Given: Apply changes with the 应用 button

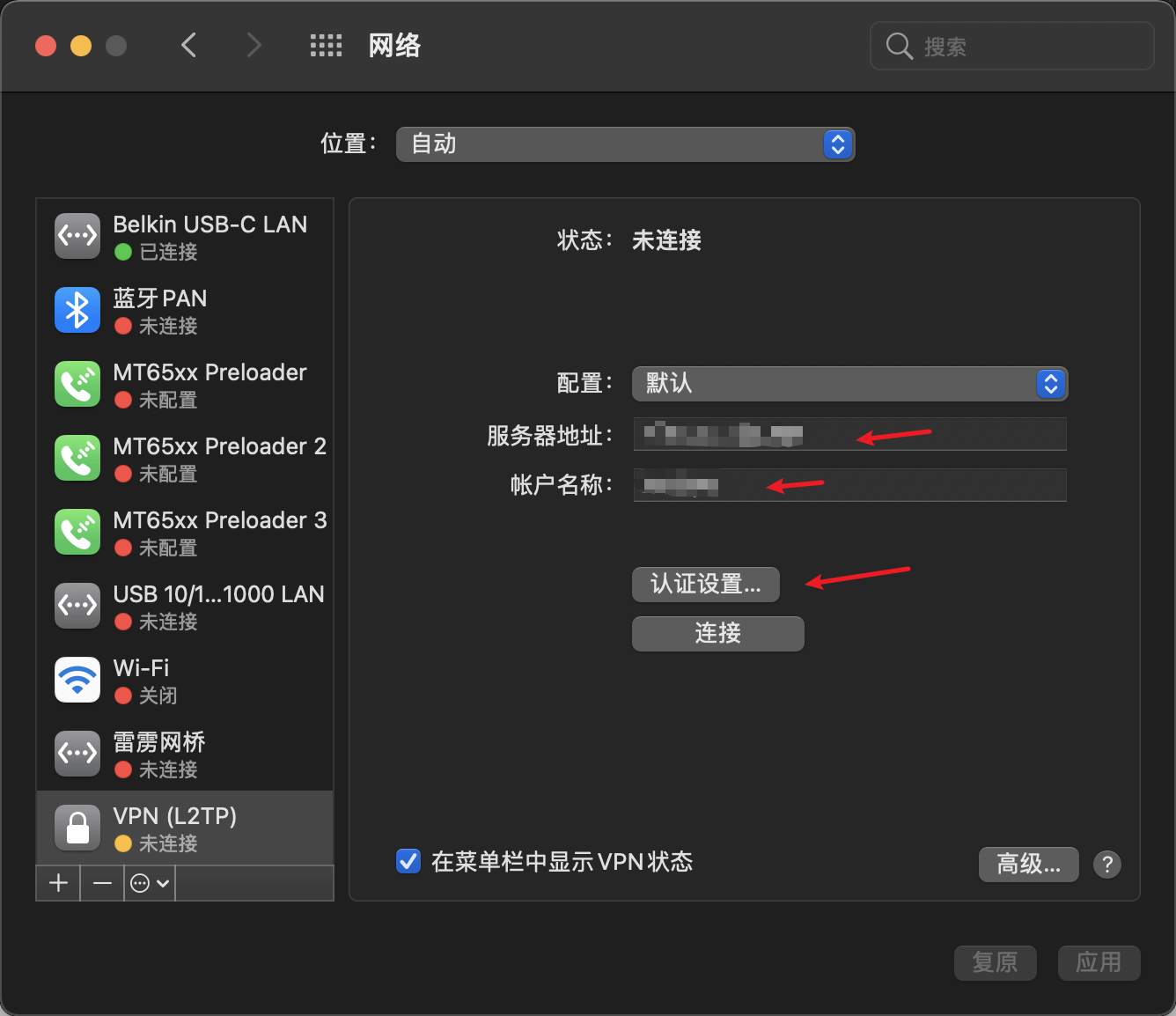Looking at the screenshot, I should point(1099,962).
